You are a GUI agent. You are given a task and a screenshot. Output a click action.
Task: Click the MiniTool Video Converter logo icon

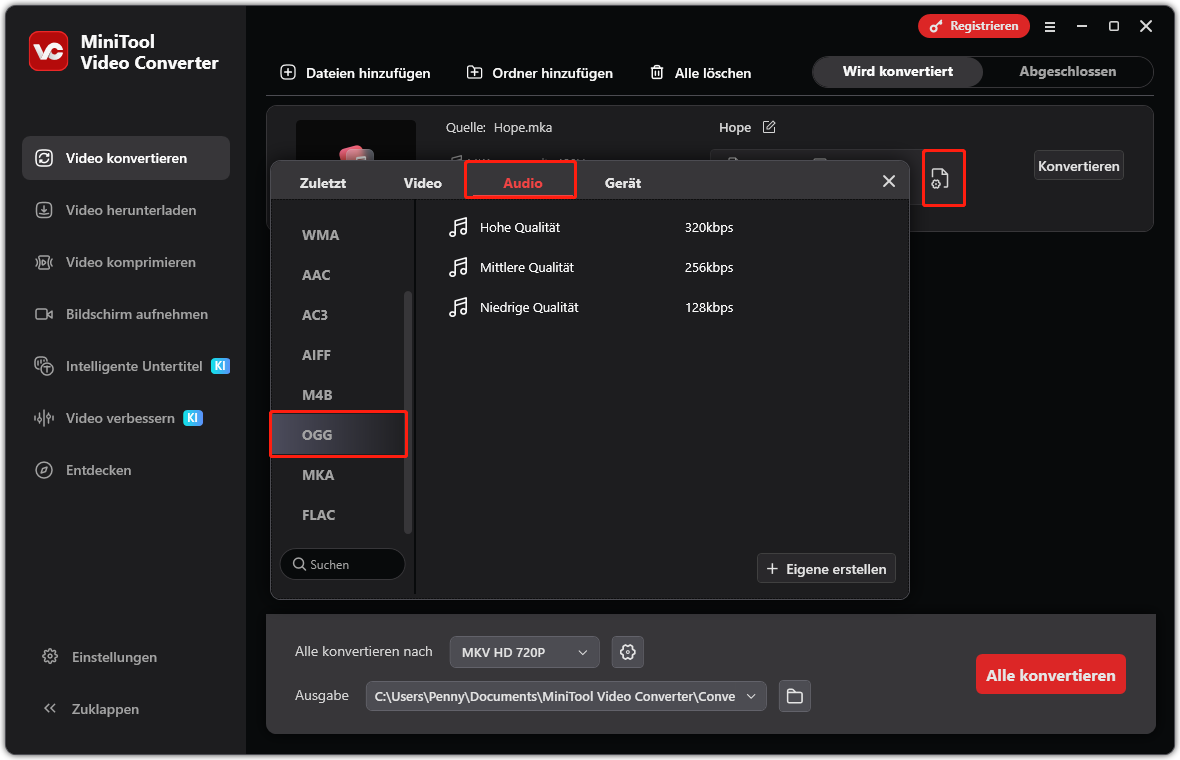tap(48, 51)
